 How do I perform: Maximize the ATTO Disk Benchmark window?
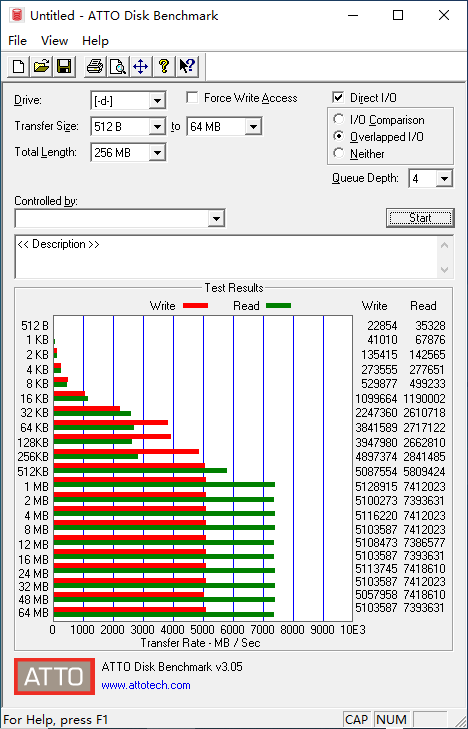pyautogui.click(x=398, y=15)
